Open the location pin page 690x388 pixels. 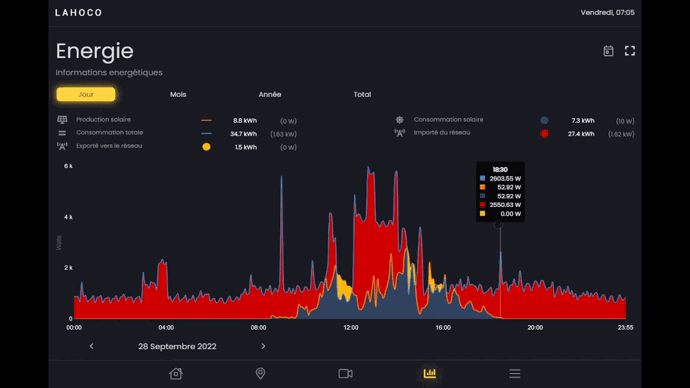(x=261, y=373)
